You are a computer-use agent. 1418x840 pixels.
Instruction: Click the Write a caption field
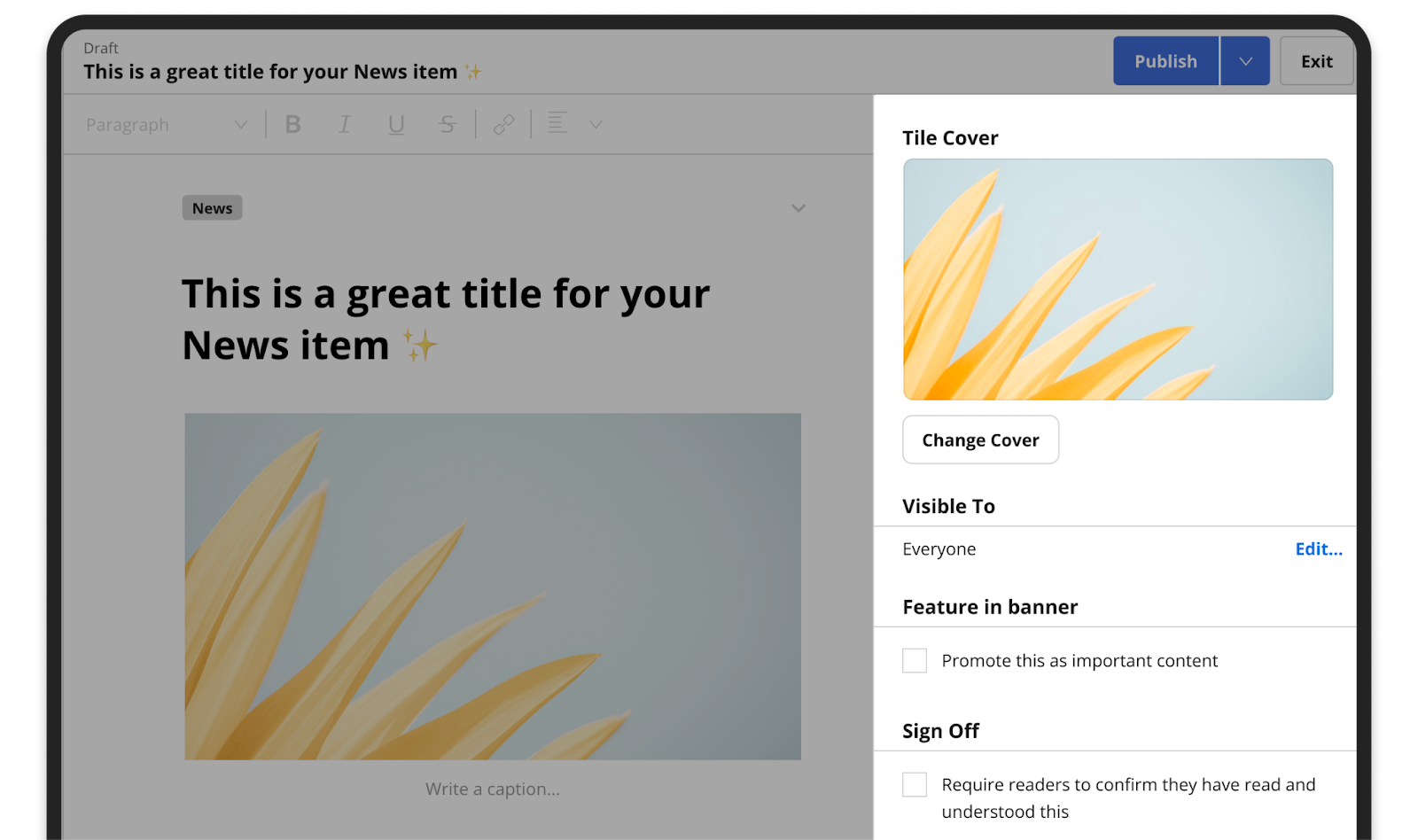(x=493, y=789)
